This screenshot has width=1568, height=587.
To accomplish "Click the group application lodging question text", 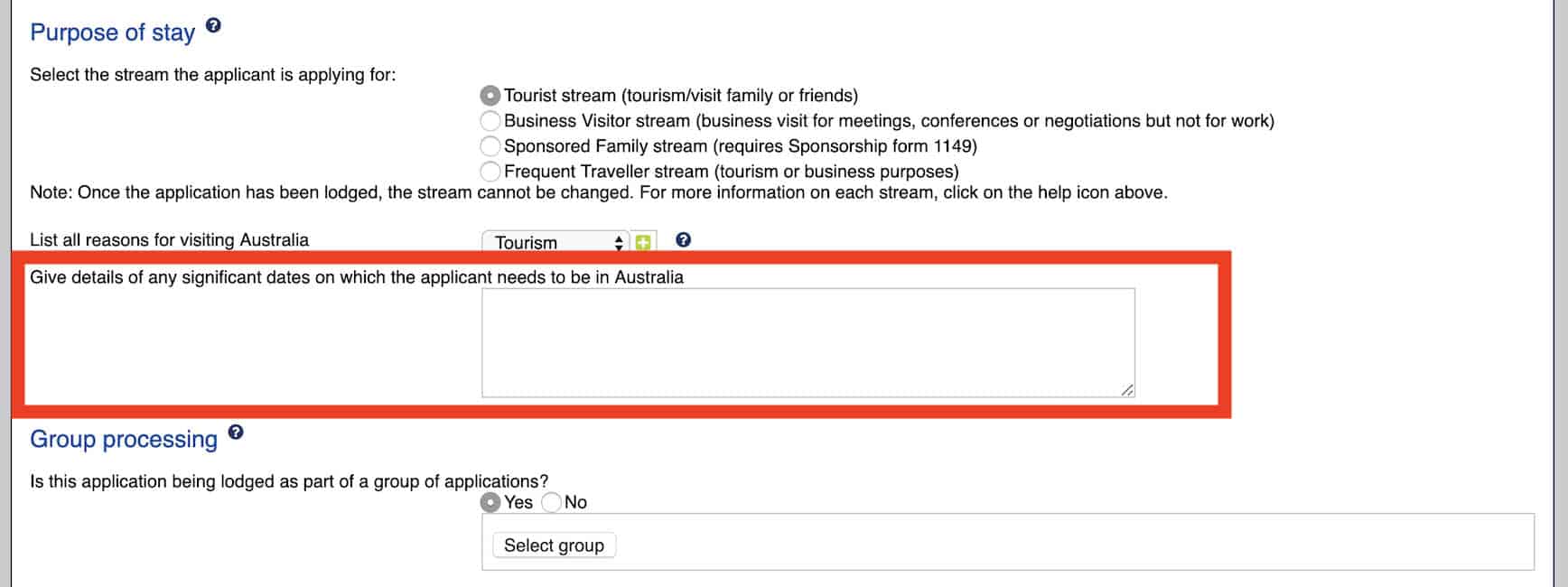I will click(x=289, y=481).
